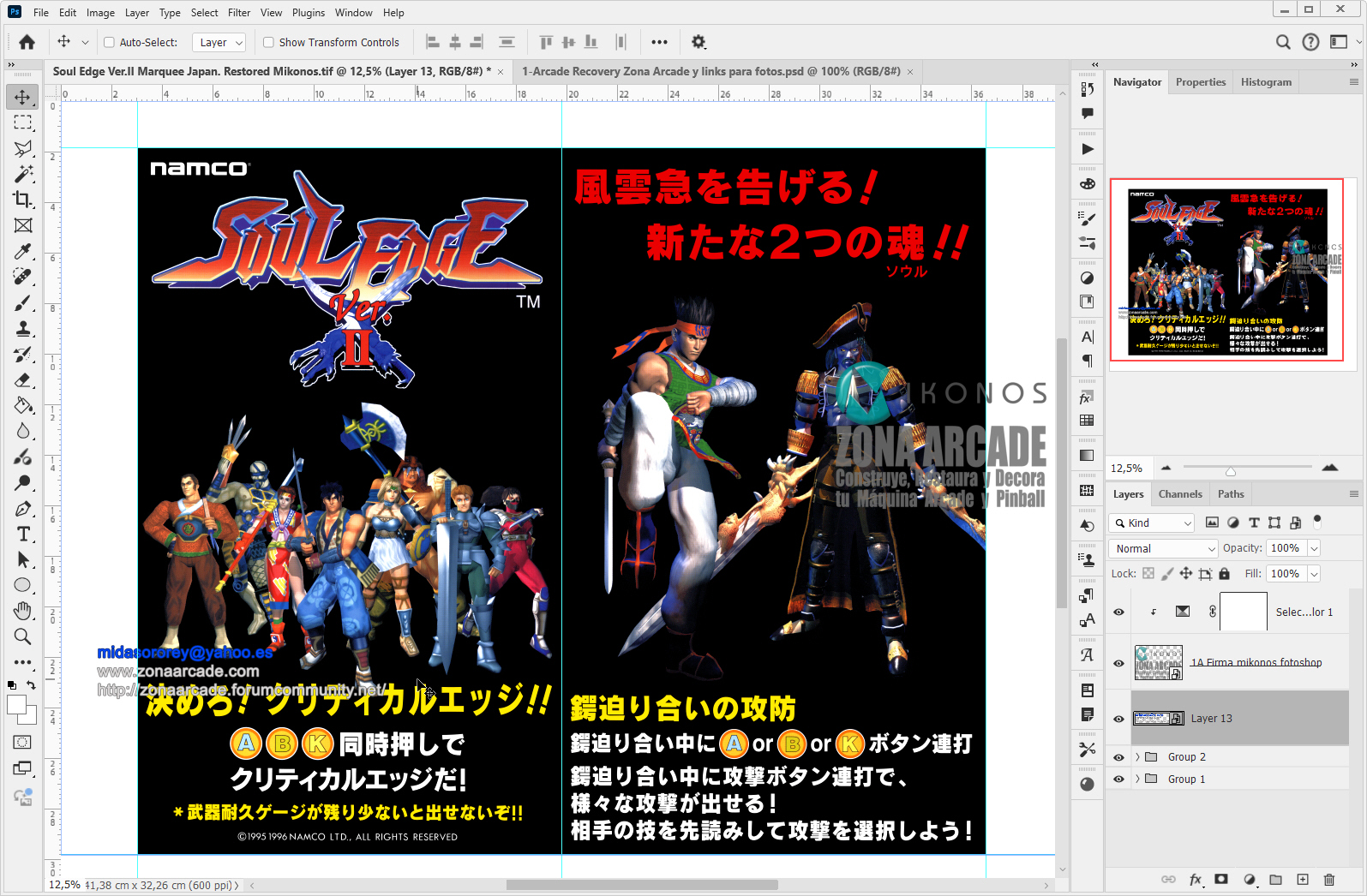Image resolution: width=1367 pixels, height=896 pixels.
Task: Select the Rectangular Marquee tool
Action: click(23, 122)
